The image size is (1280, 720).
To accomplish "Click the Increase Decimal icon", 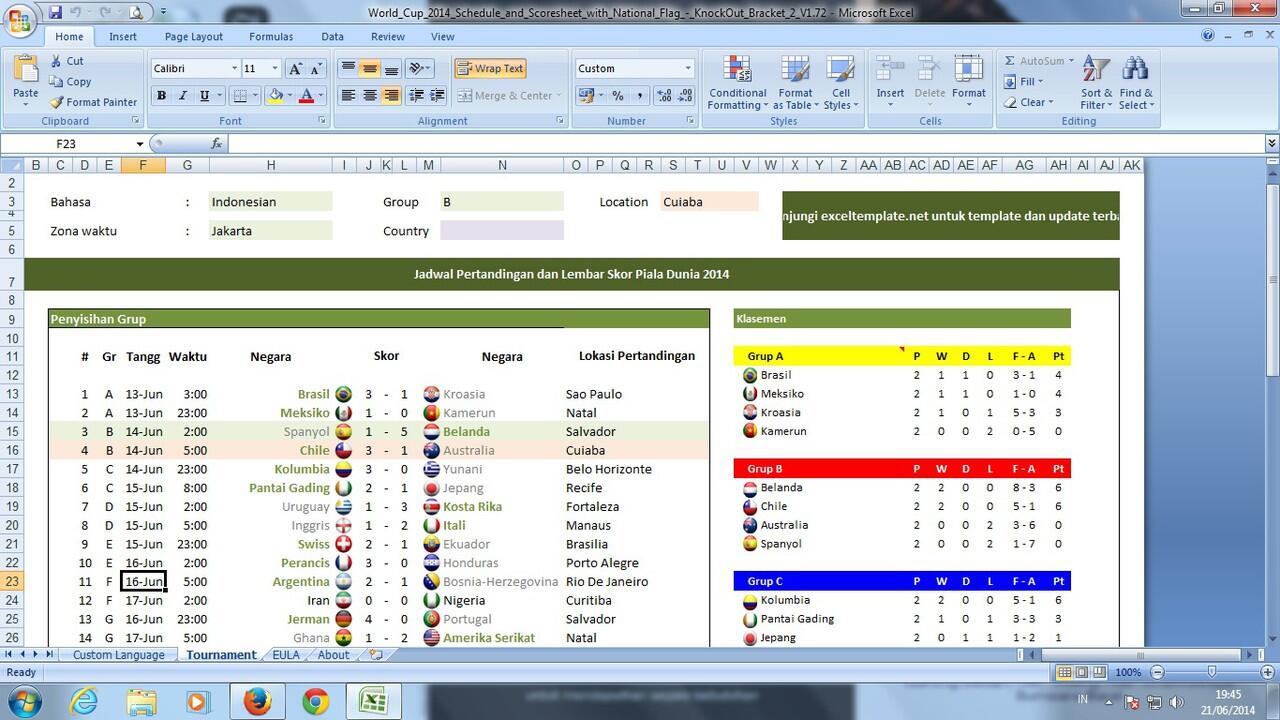I will 662,96.
